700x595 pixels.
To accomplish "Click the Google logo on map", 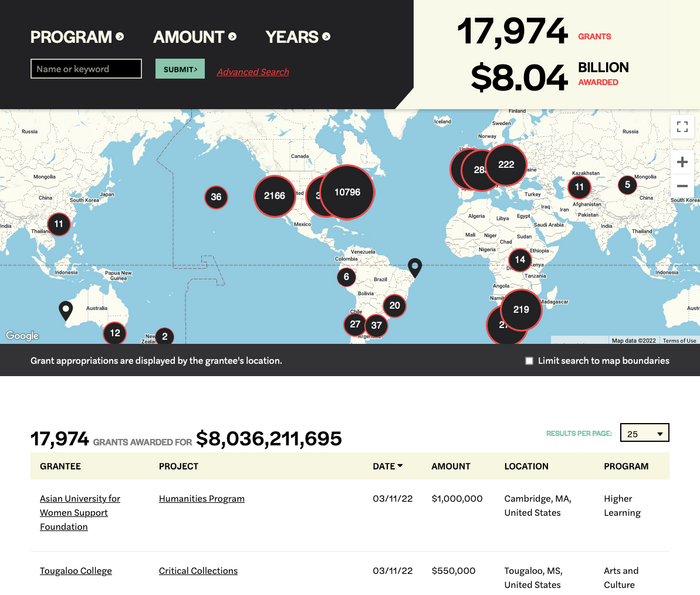I will coord(22,336).
